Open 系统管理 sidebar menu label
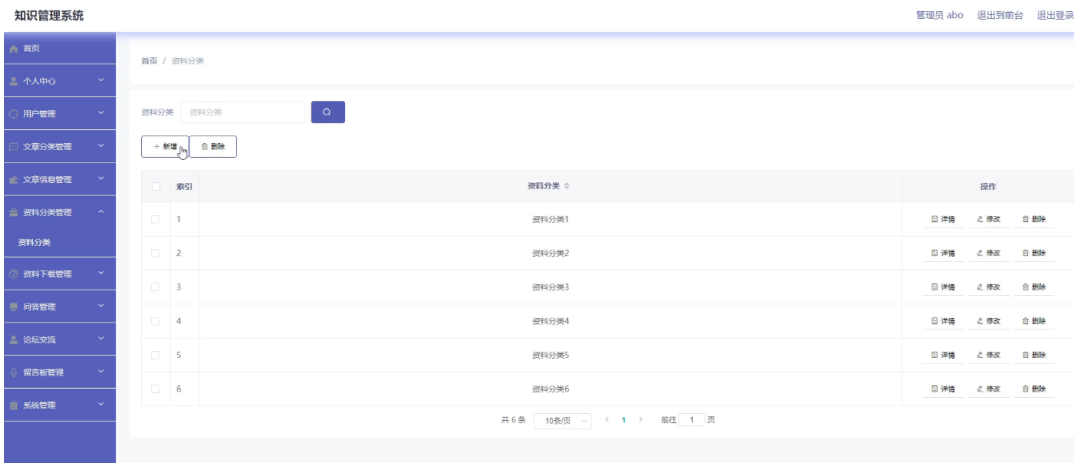The width and height of the screenshot is (1075, 463). click(x=40, y=405)
